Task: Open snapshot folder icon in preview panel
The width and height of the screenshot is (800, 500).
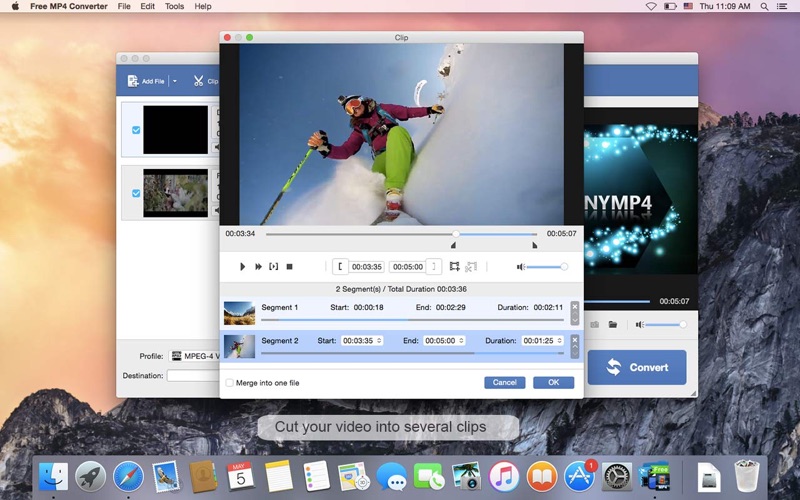Action: pos(613,324)
